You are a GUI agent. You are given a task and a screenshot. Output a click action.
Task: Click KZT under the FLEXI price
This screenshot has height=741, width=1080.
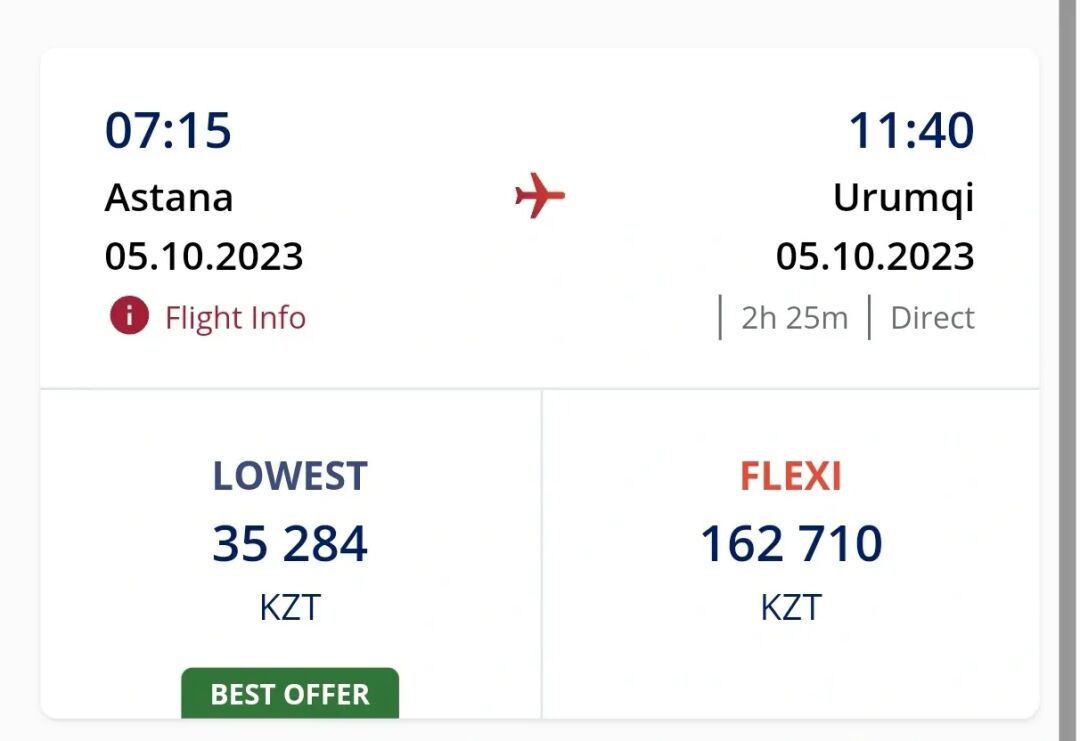[x=790, y=607]
